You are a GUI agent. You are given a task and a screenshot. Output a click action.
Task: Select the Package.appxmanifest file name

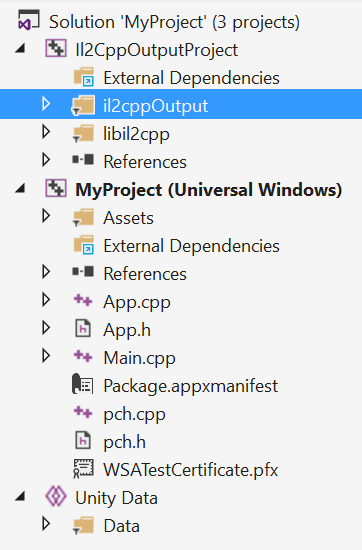tap(190, 387)
